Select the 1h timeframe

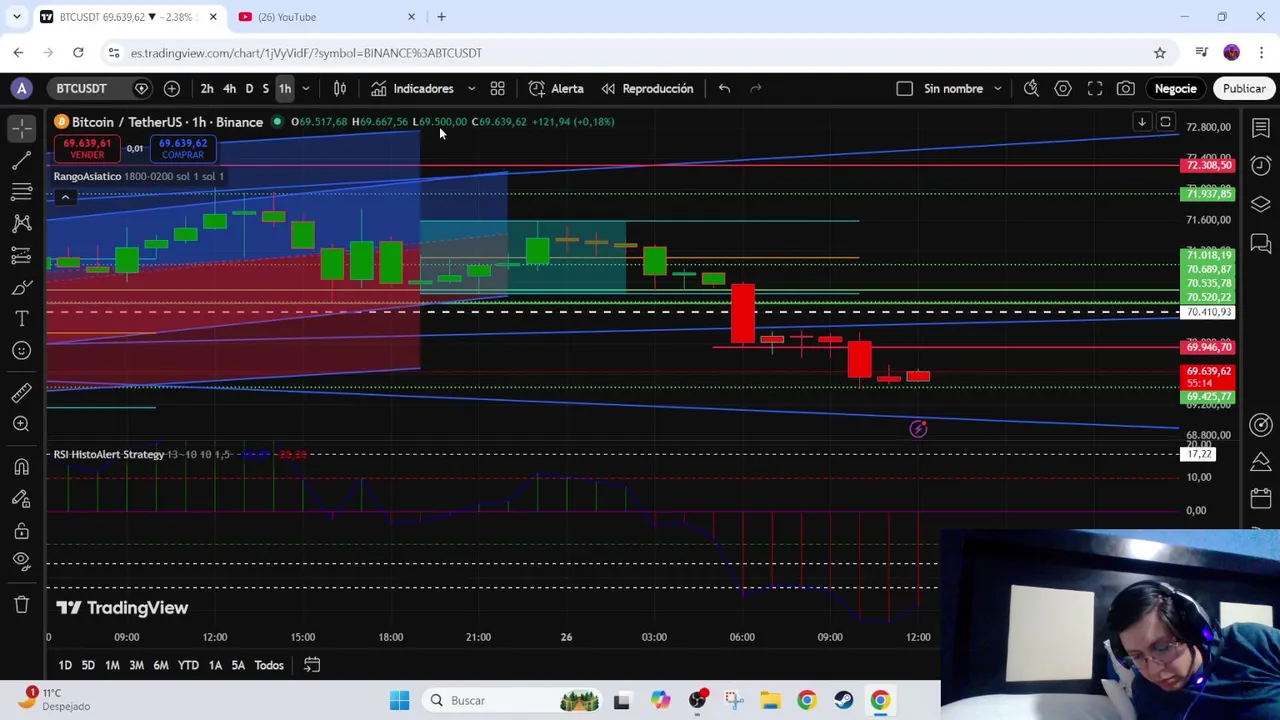tap(285, 89)
